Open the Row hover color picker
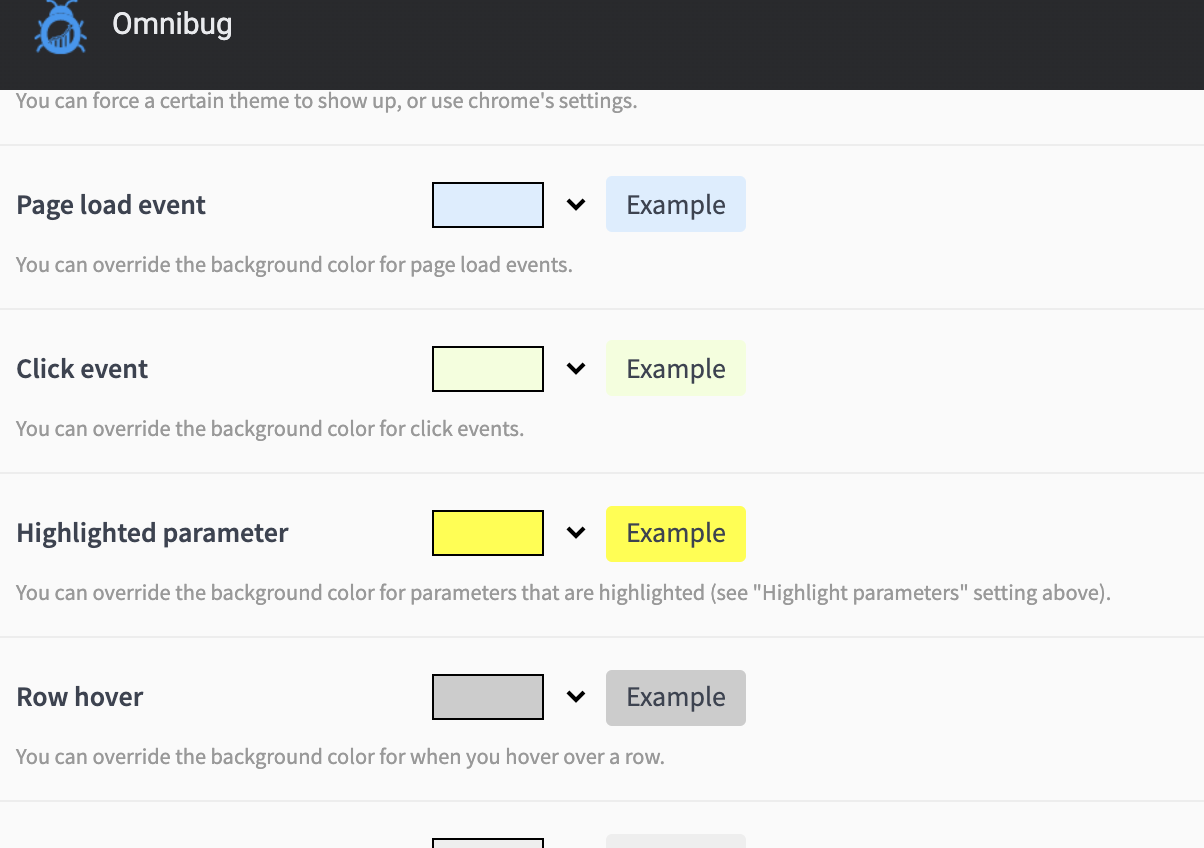The width and height of the screenshot is (1204, 848). click(x=487, y=697)
